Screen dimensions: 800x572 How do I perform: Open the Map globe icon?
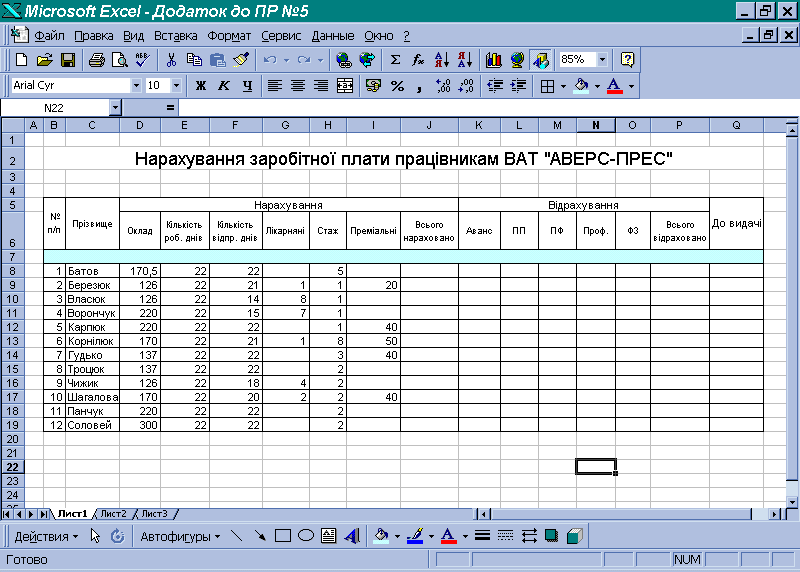517,60
